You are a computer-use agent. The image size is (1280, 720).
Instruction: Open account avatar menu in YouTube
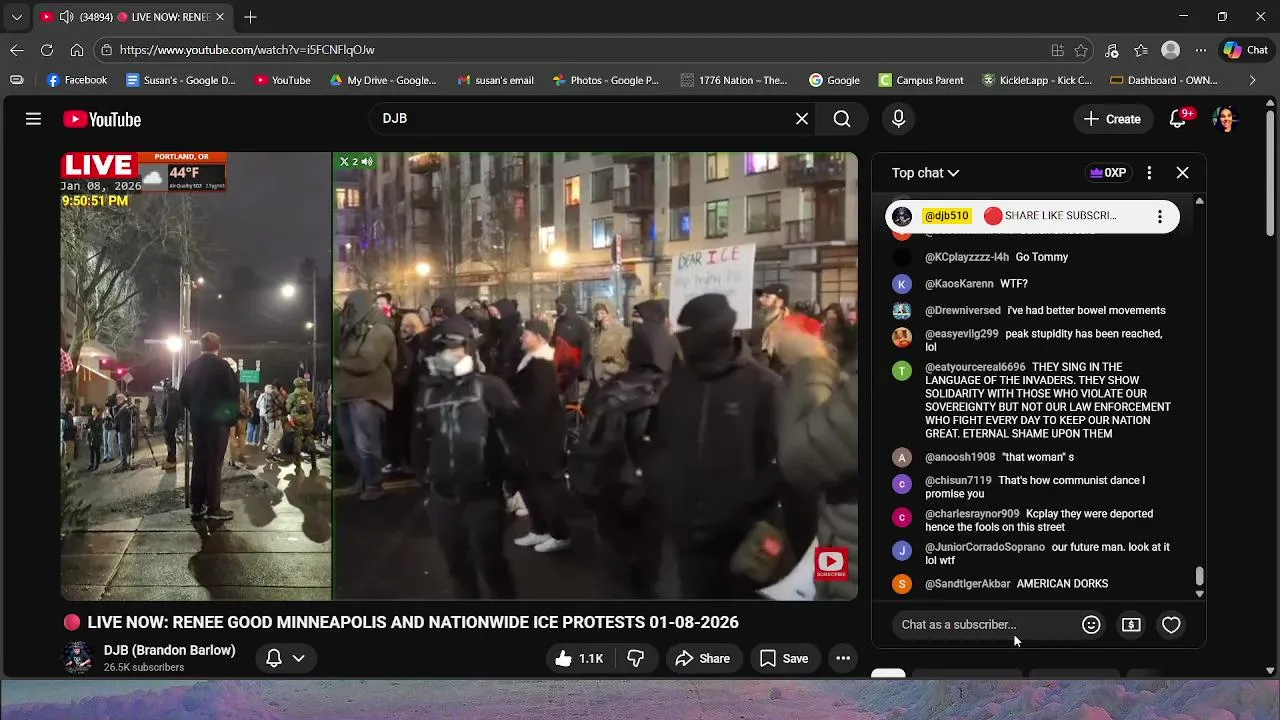[1225, 119]
